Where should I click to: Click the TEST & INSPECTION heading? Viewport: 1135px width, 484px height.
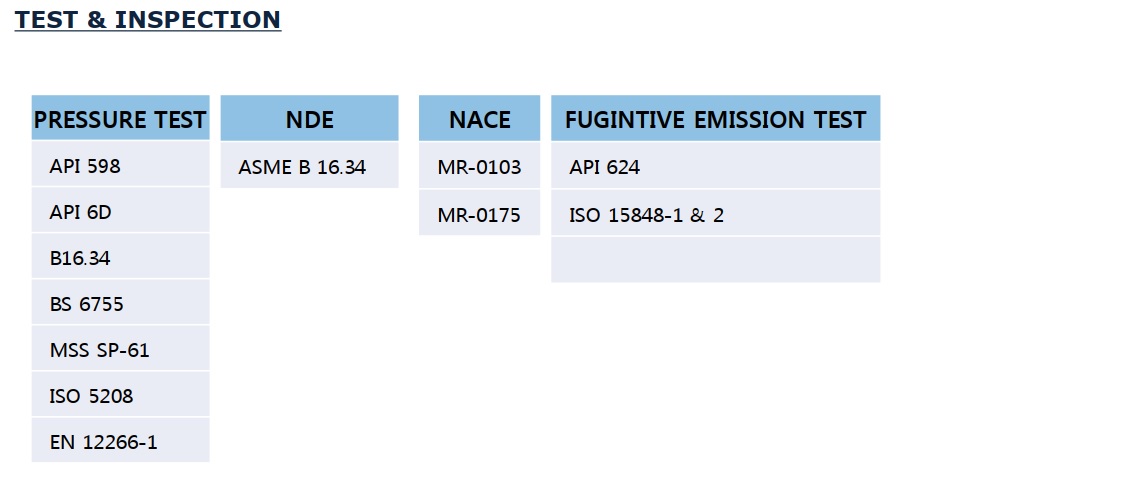[x=148, y=19]
